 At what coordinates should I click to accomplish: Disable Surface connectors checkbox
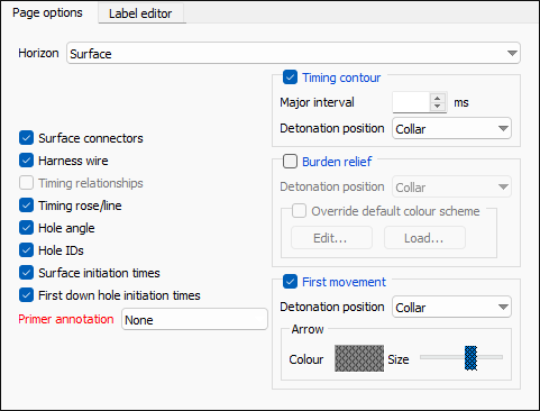coord(26,138)
